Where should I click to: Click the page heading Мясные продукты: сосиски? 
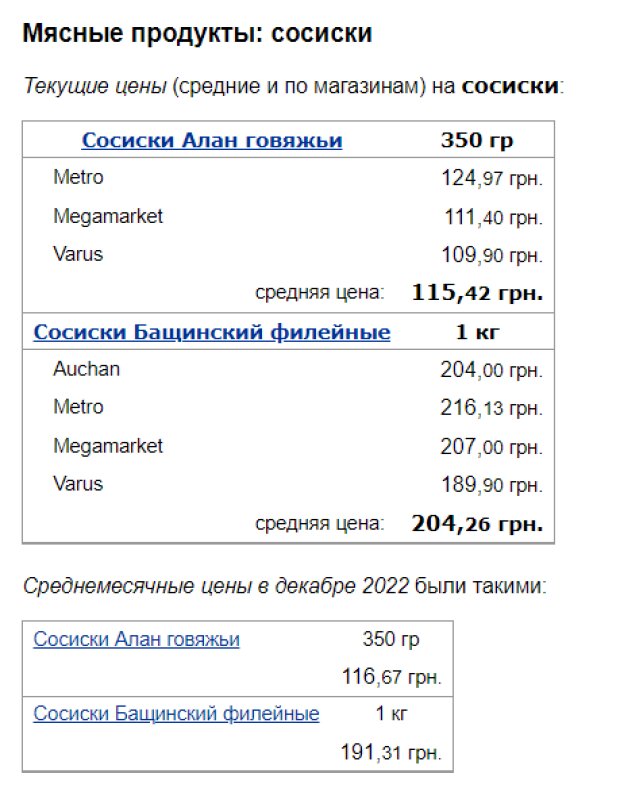pos(197,33)
